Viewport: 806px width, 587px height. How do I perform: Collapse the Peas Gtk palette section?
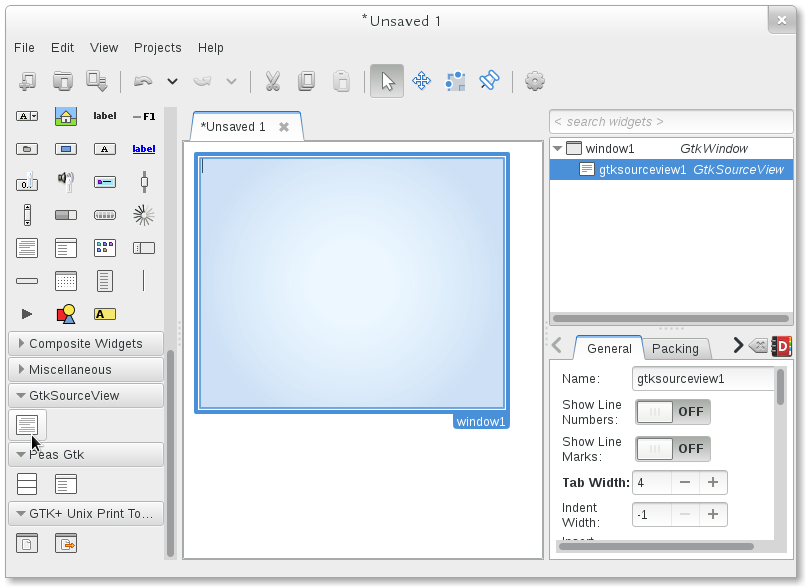(x=86, y=455)
